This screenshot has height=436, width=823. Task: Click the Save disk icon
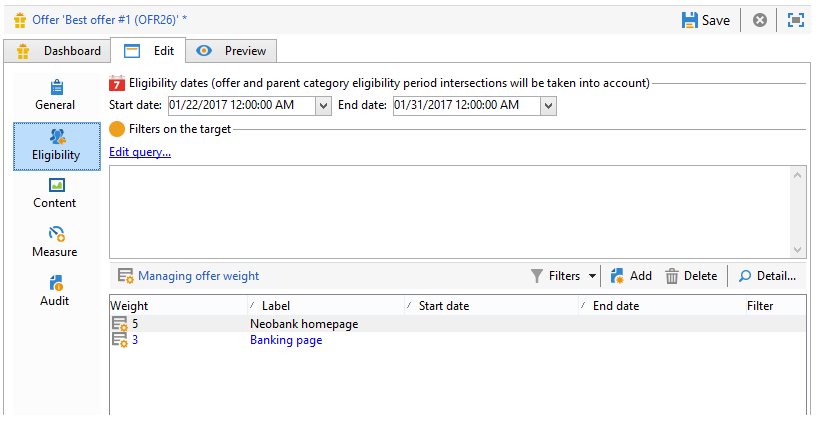tap(690, 20)
